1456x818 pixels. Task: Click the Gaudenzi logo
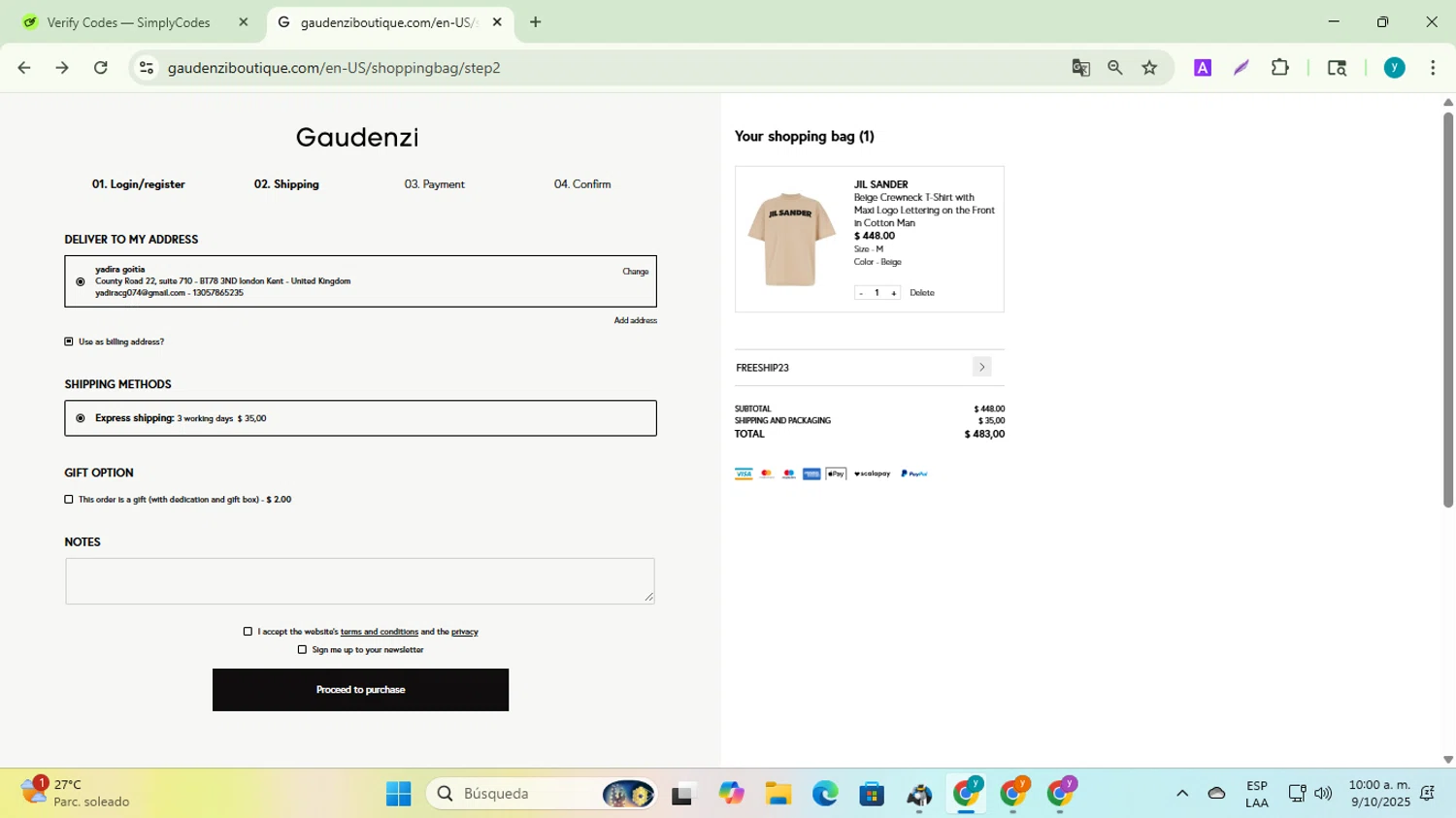click(x=357, y=138)
